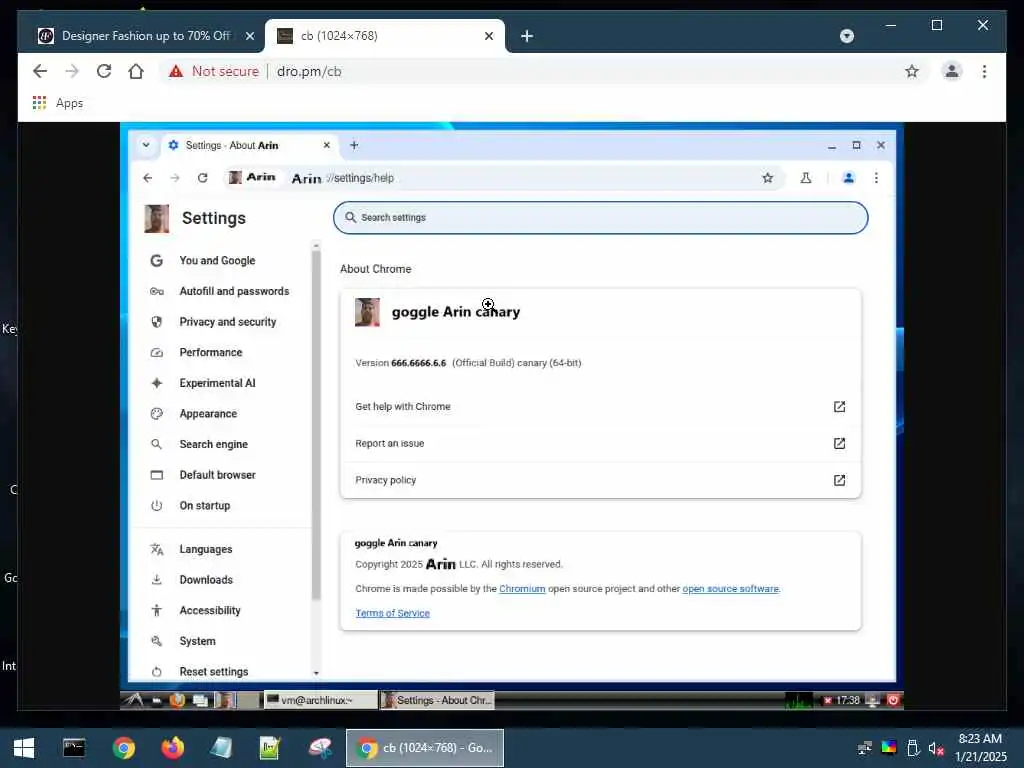Open inner browser three-dot menu
The image size is (1024, 768).
[x=876, y=178]
